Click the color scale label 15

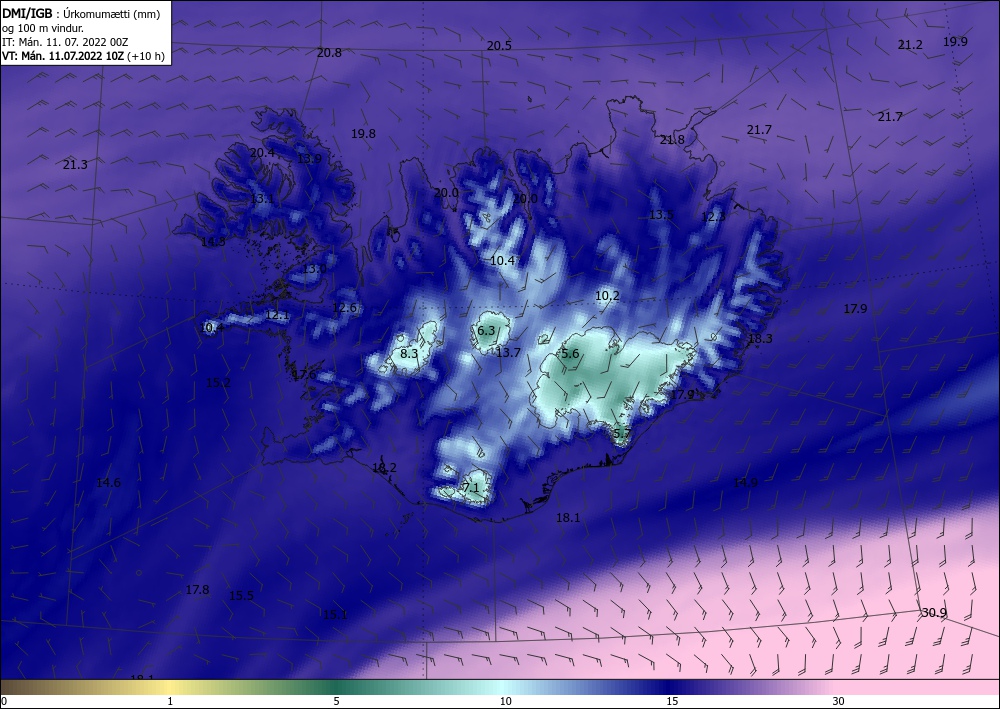tap(672, 702)
